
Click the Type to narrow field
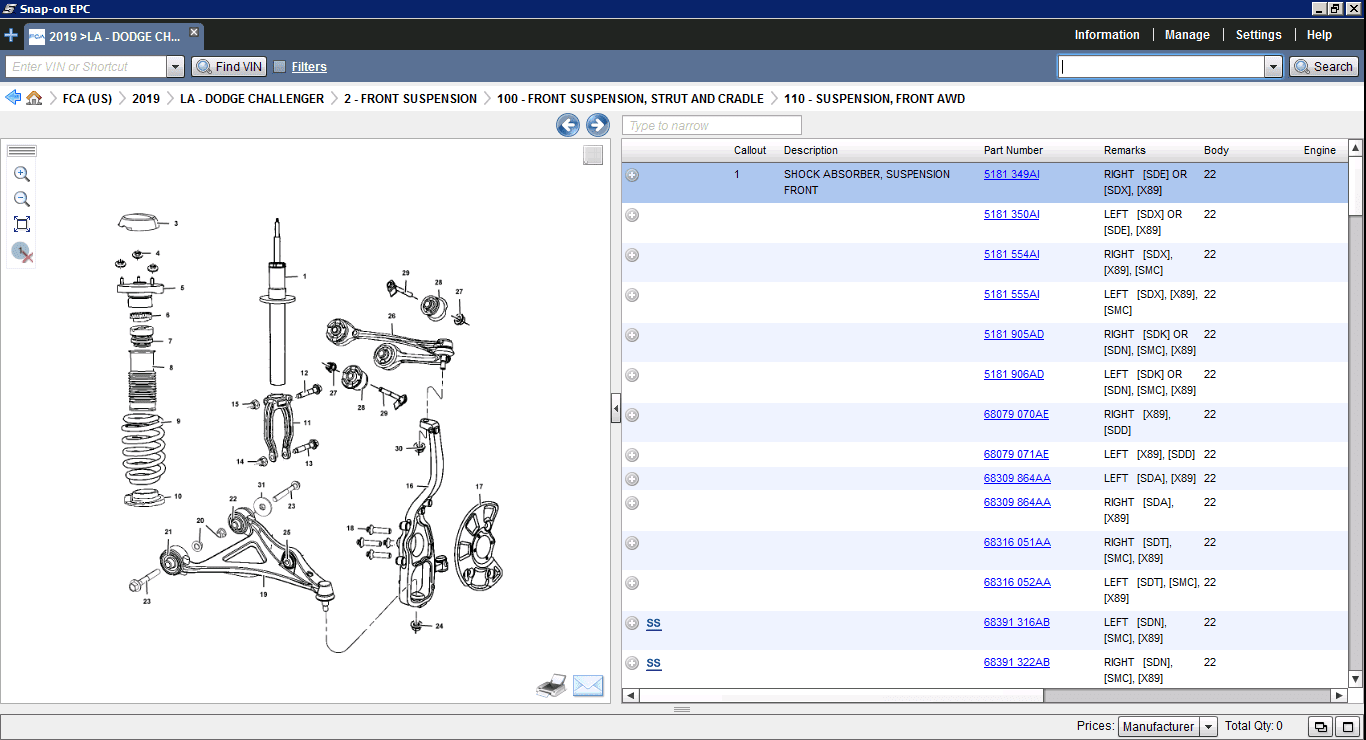click(712, 125)
